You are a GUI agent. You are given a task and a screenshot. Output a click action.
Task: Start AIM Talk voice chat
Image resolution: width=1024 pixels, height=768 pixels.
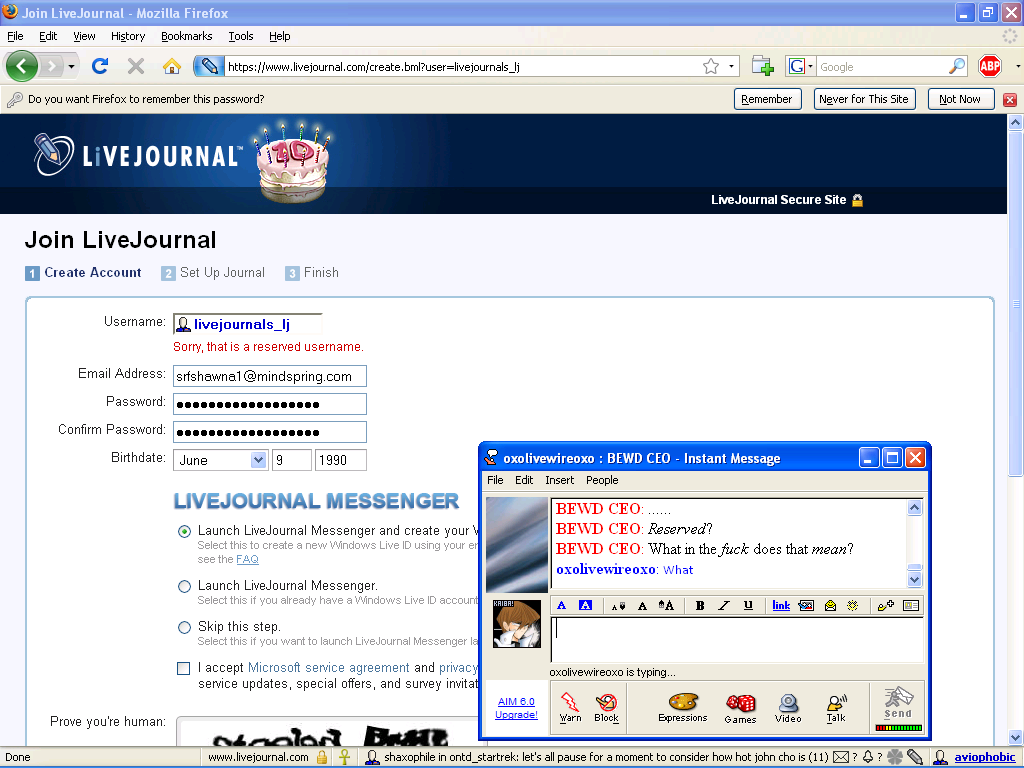coord(836,708)
